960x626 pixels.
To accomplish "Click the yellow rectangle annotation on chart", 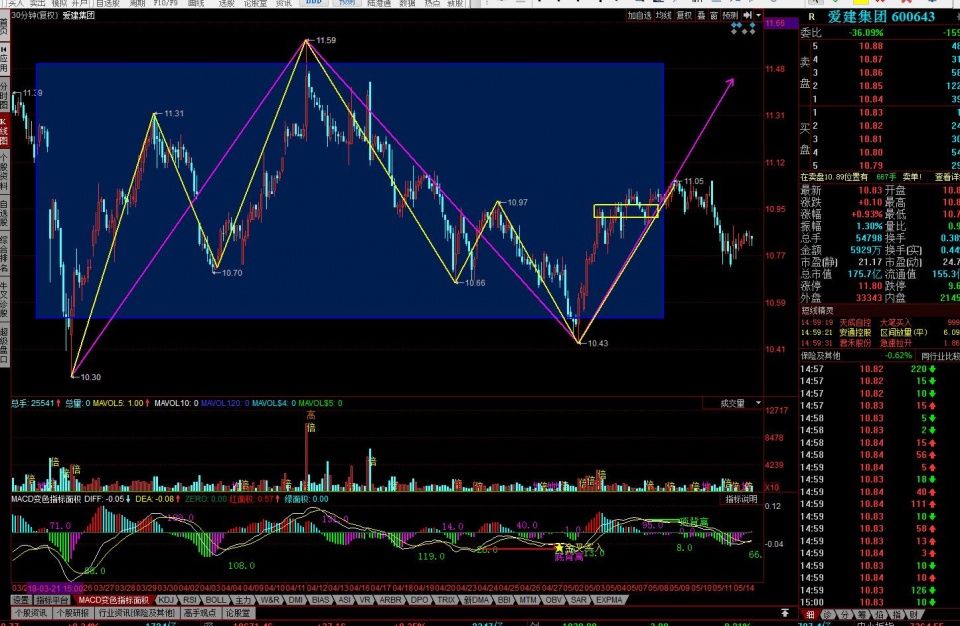I will point(626,211).
